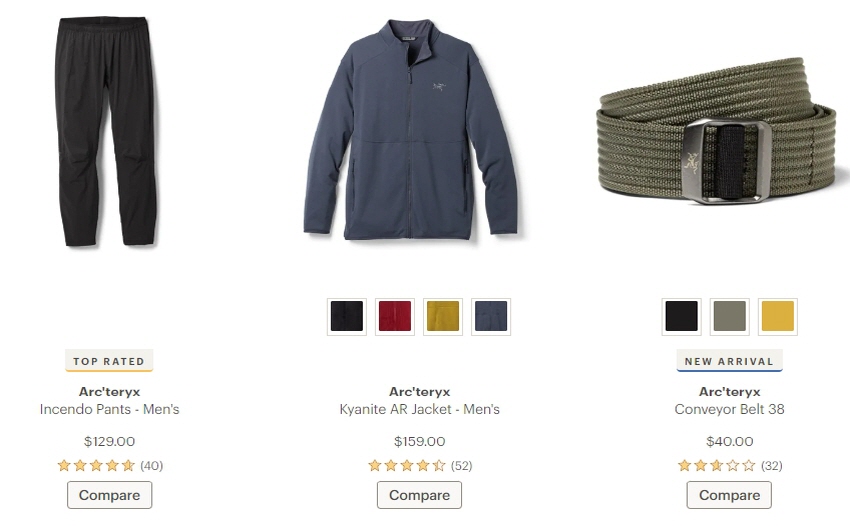Pick yellow swatch for Conveyor Belt 38
This screenshot has height=526, width=850.
tap(777, 316)
